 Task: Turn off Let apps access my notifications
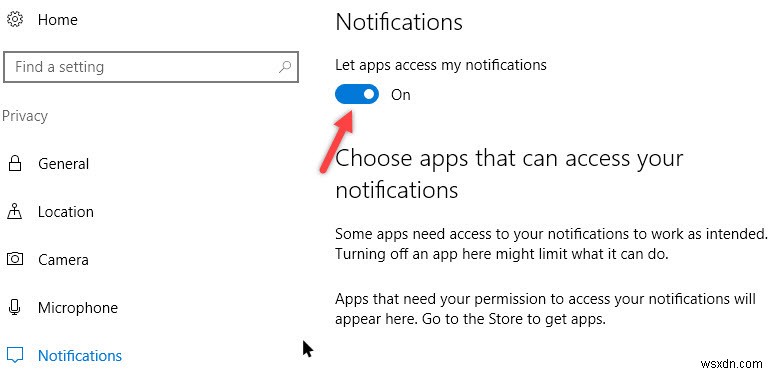pyautogui.click(x=357, y=94)
